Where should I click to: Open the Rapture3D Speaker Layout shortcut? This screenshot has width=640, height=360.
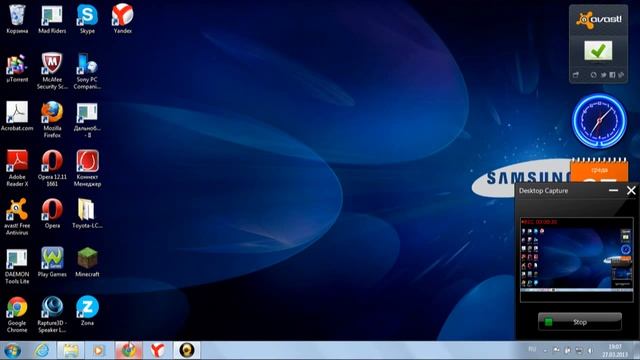[52, 314]
